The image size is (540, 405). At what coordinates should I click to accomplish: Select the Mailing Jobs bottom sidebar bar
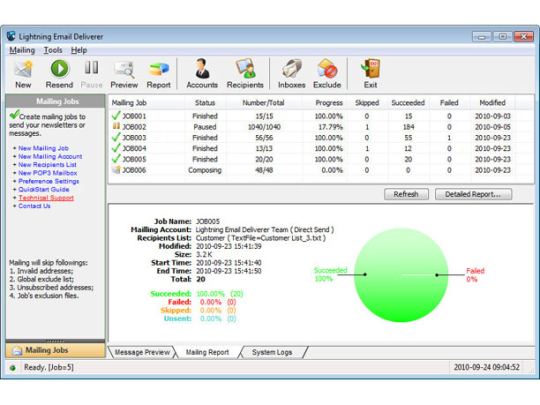point(55,351)
